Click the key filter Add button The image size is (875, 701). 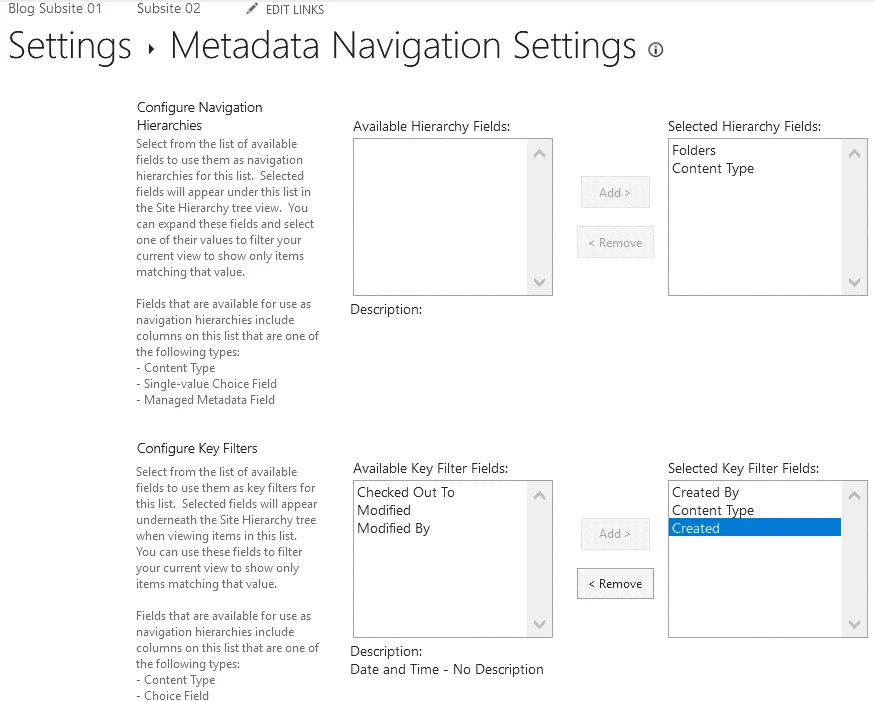tap(614, 534)
